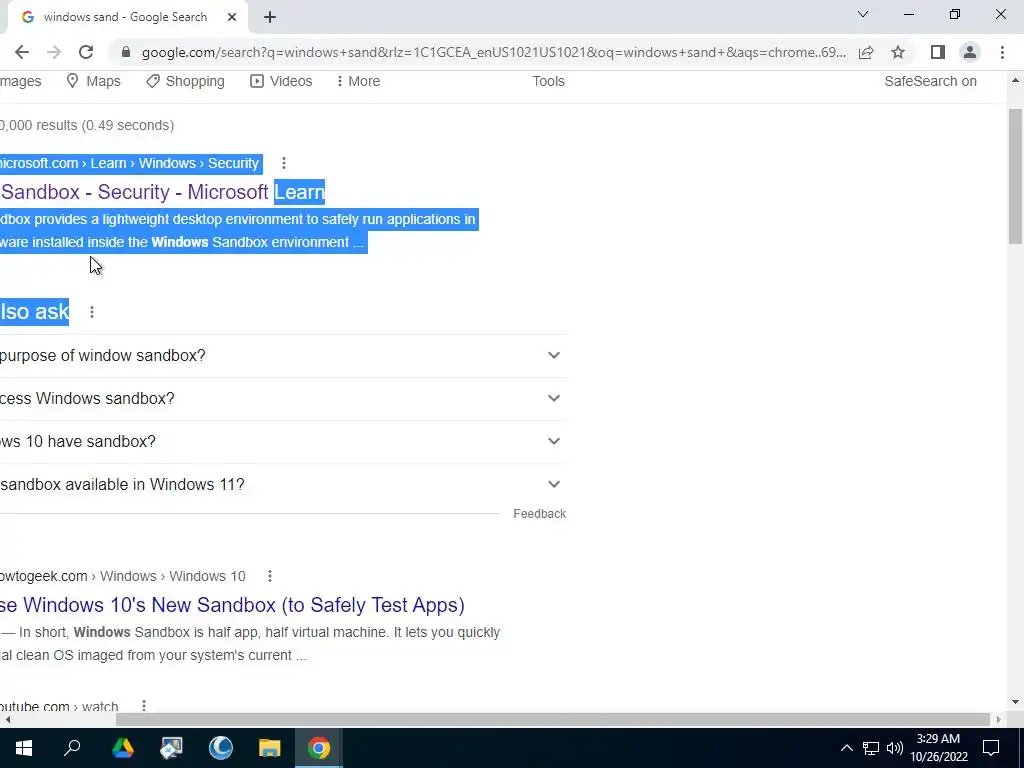Open the taskbar app with the computer and brush icon
1024x768 pixels.
coord(172,748)
